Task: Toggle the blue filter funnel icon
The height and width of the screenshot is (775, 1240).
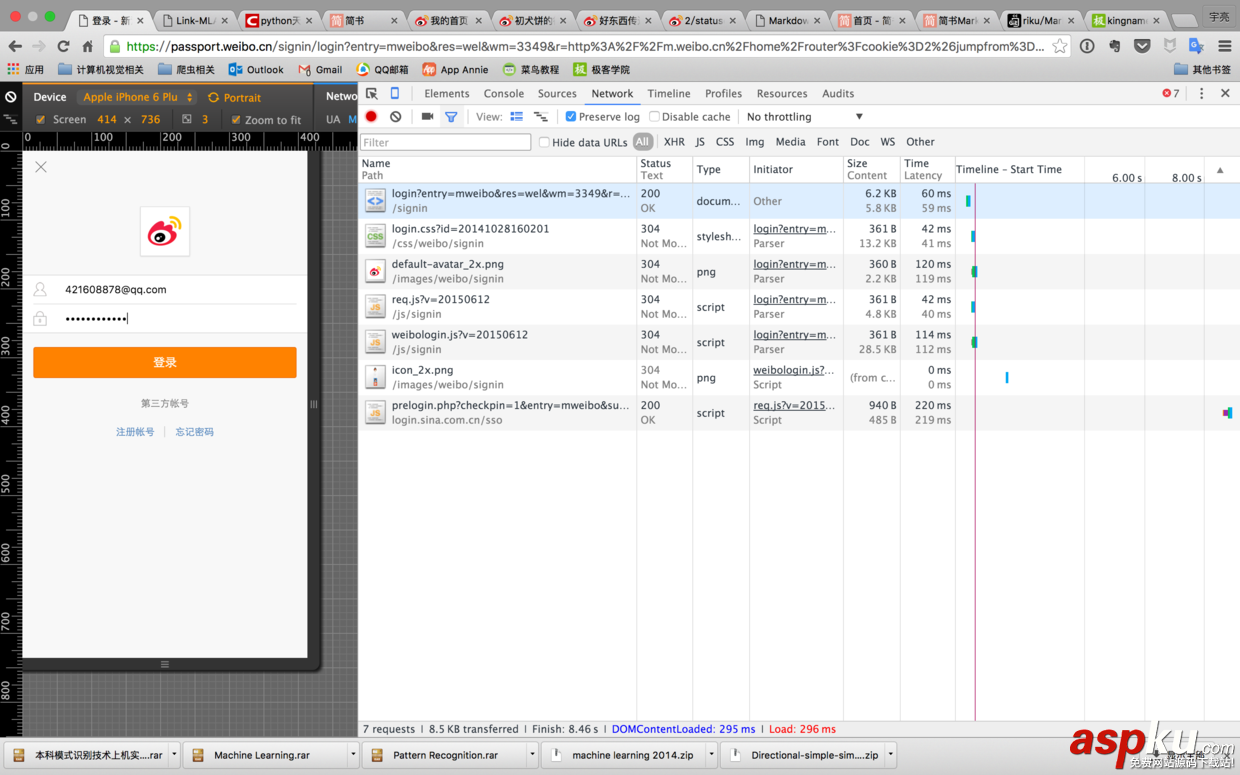Action: [x=451, y=117]
